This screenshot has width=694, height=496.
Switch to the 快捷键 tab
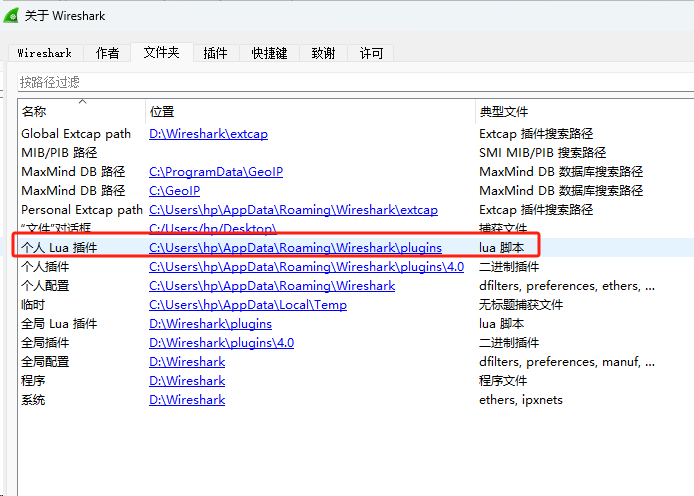coord(269,53)
